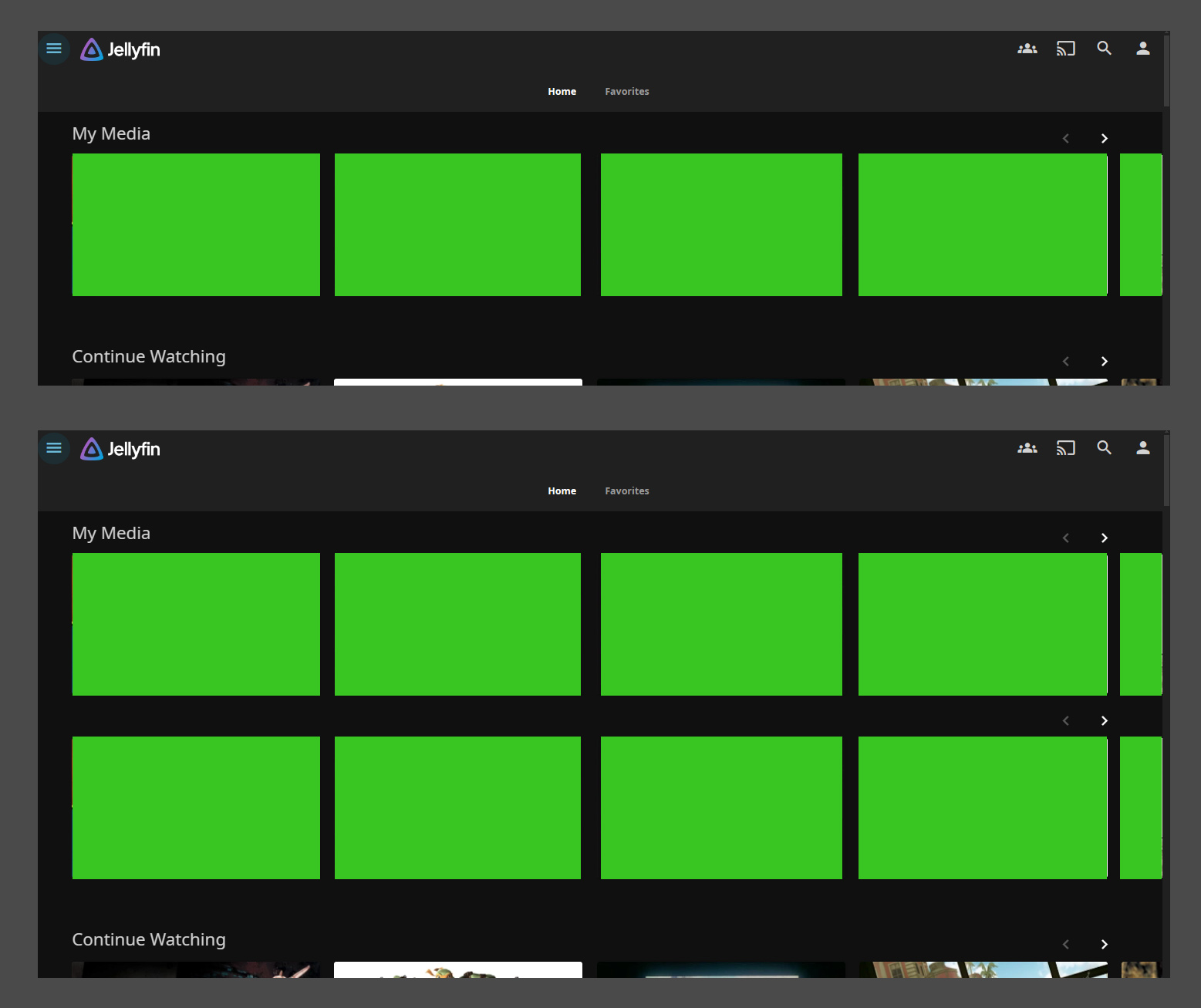Viewport: 1201px width, 1008px height.
Task: Open user profile icon in lower window
Action: click(x=1142, y=448)
